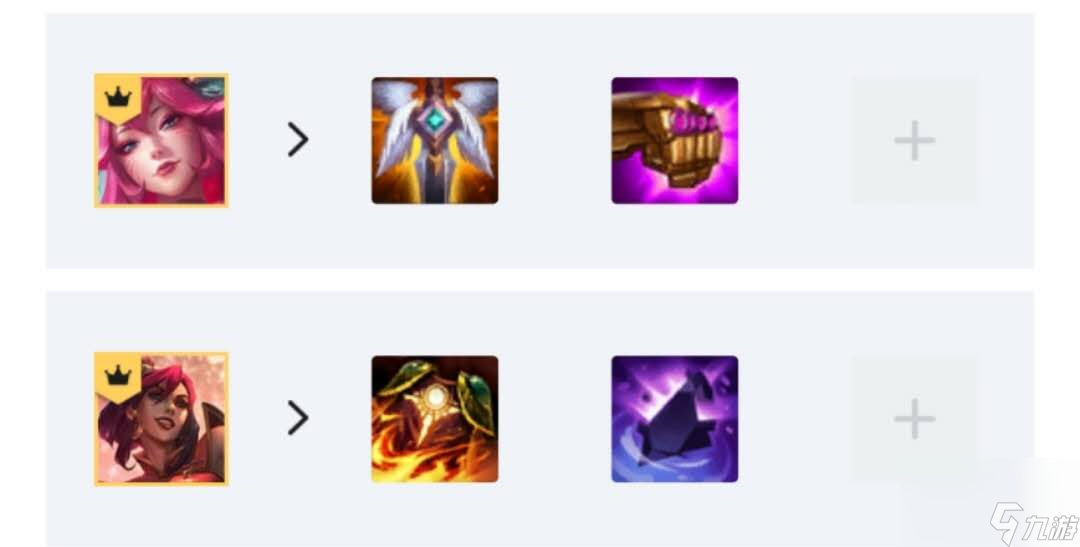
Task: Select the red-haired champion portrait
Action: (161, 419)
